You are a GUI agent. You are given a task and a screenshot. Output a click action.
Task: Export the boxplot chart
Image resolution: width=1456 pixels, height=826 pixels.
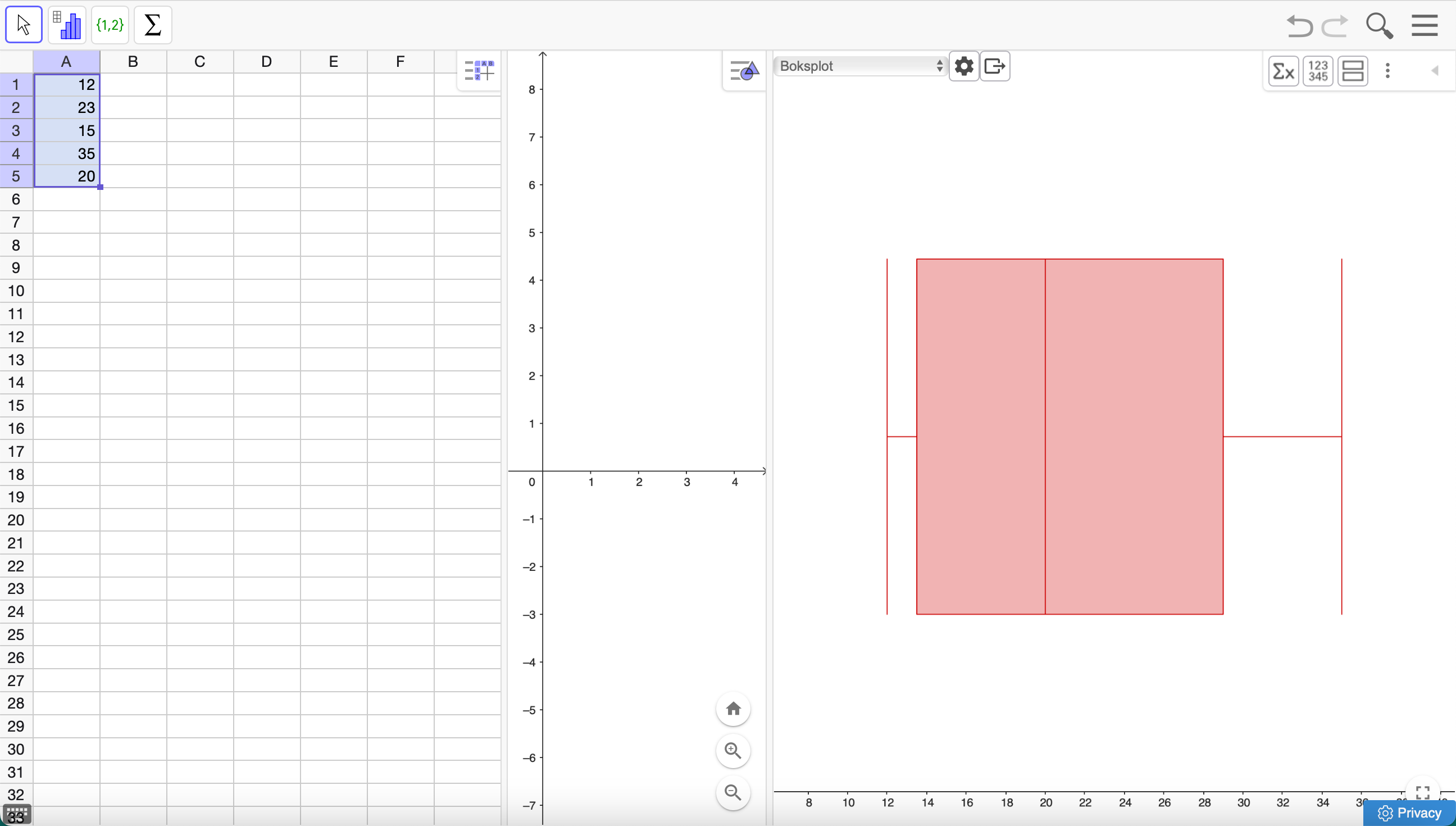[x=995, y=66]
